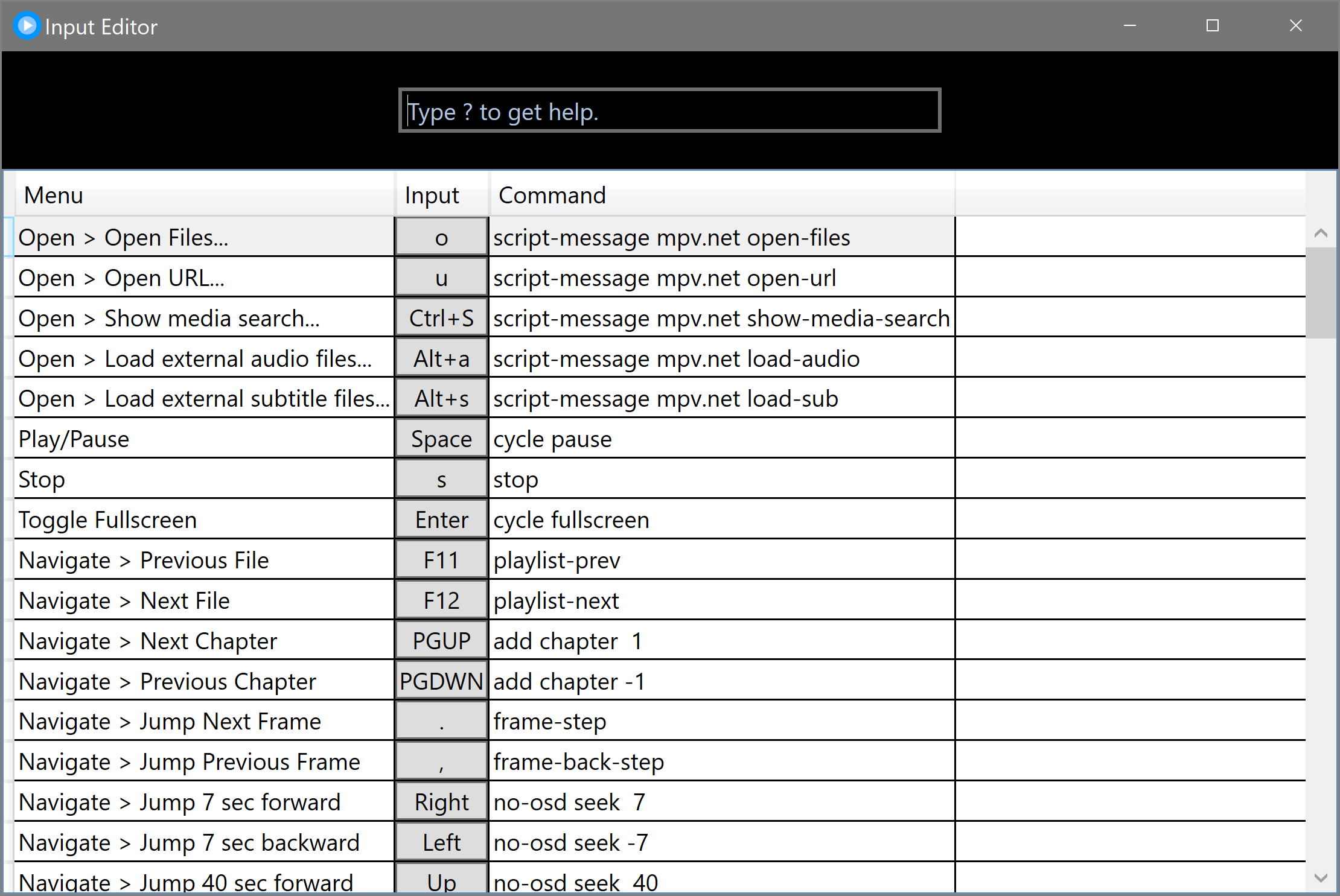Viewport: 1340px width, 896px height.
Task: Click the Enter input key button
Action: pos(441,519)
